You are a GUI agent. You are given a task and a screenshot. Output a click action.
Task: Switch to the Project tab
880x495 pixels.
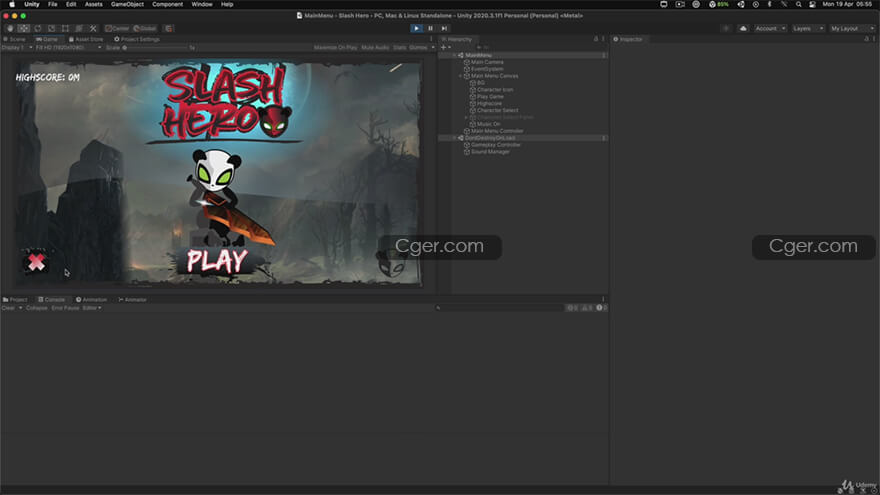pos(15,300)
